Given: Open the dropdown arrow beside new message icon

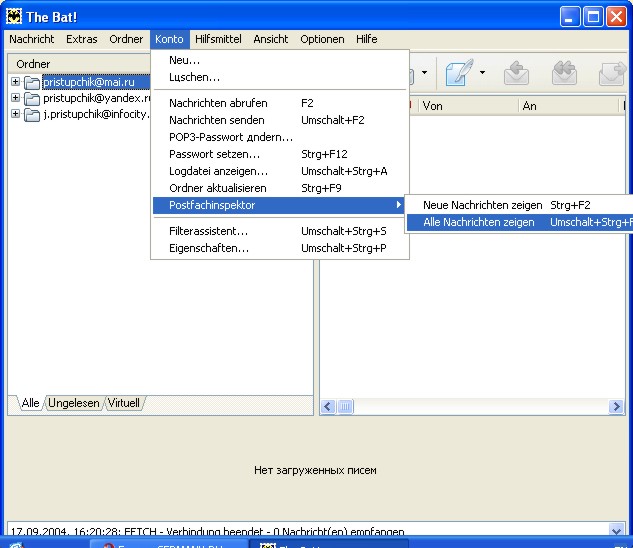Looking at the screenshot, I should pos(482,73).
